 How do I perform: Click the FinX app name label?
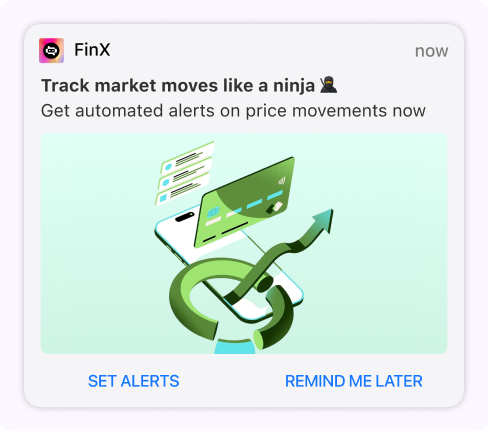tap(92, 50)
